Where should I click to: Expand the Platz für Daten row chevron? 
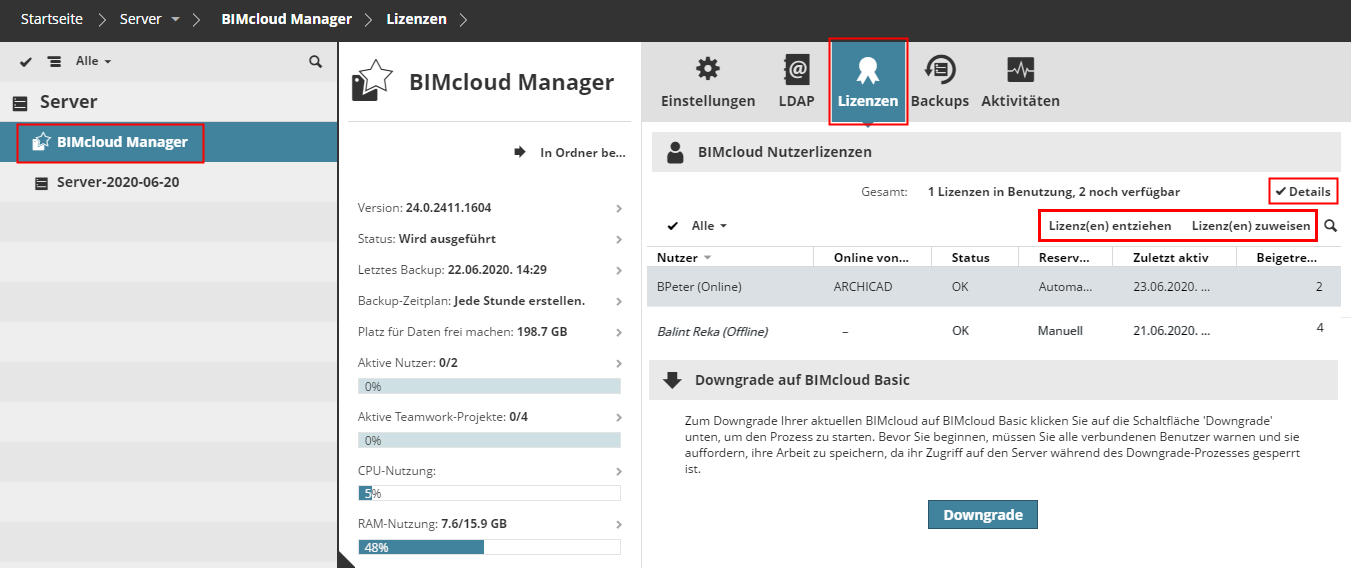619,332
